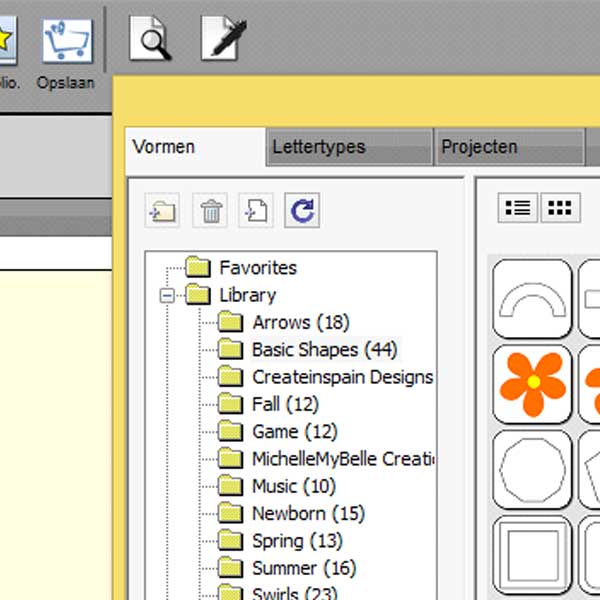Switch to grid view icon
Screen dimensions: 600x600
pos(561,208)
